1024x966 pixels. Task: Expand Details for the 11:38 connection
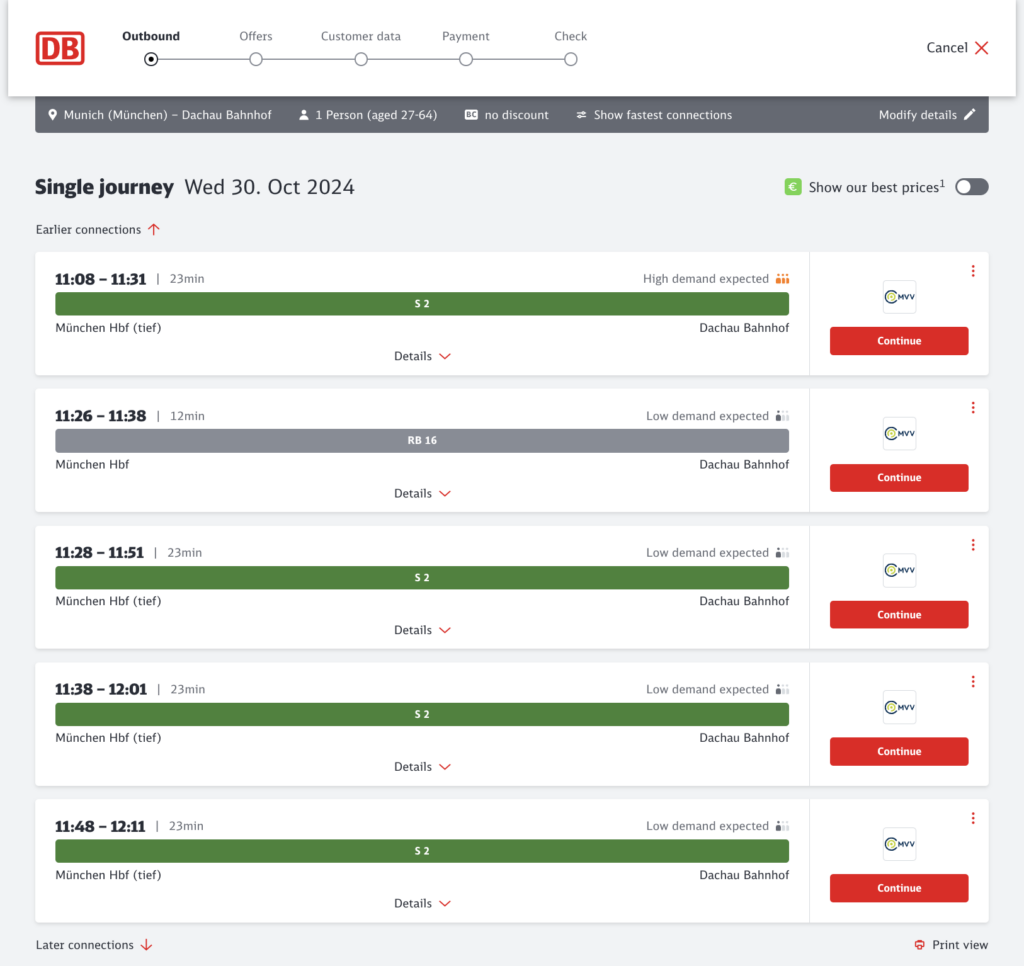tap(422, 767)
